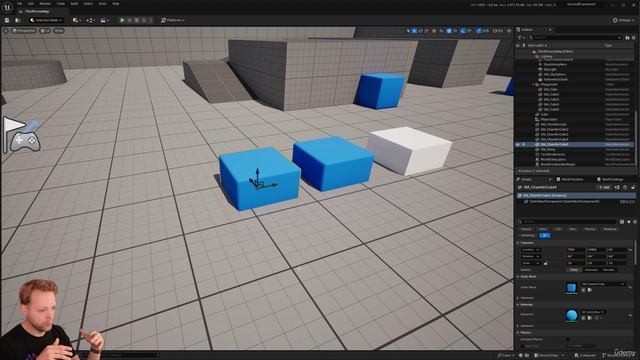Image resolution: width=640 pixels, height=360 pixels.
Task: Toggle the Scale lock ratio icon
Action: click(546, 263)
